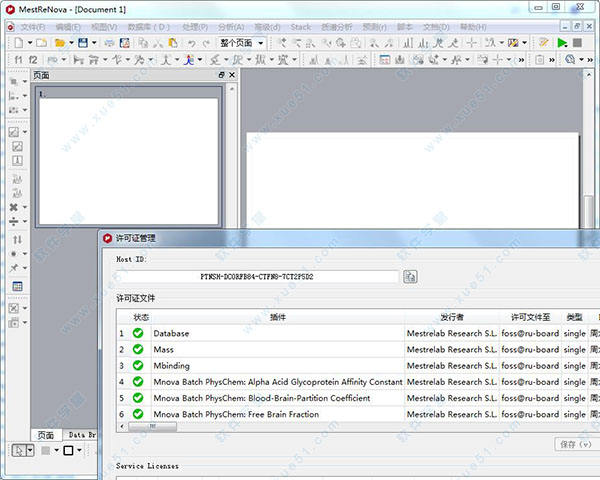Expand the New document dropdown arrow
The image size is (600, 480).
29,43
